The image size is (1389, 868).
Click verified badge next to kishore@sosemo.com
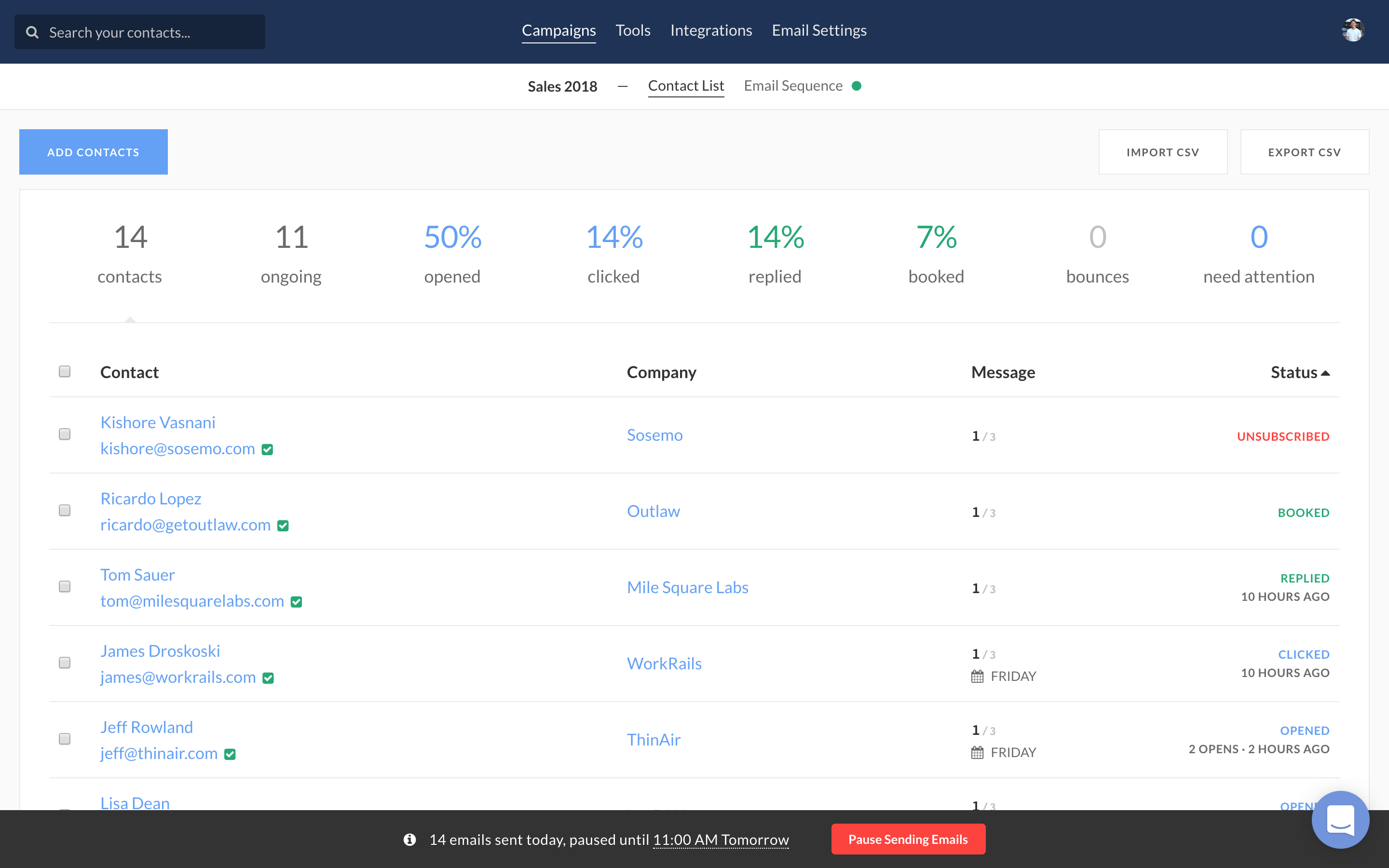click(268, 449)
